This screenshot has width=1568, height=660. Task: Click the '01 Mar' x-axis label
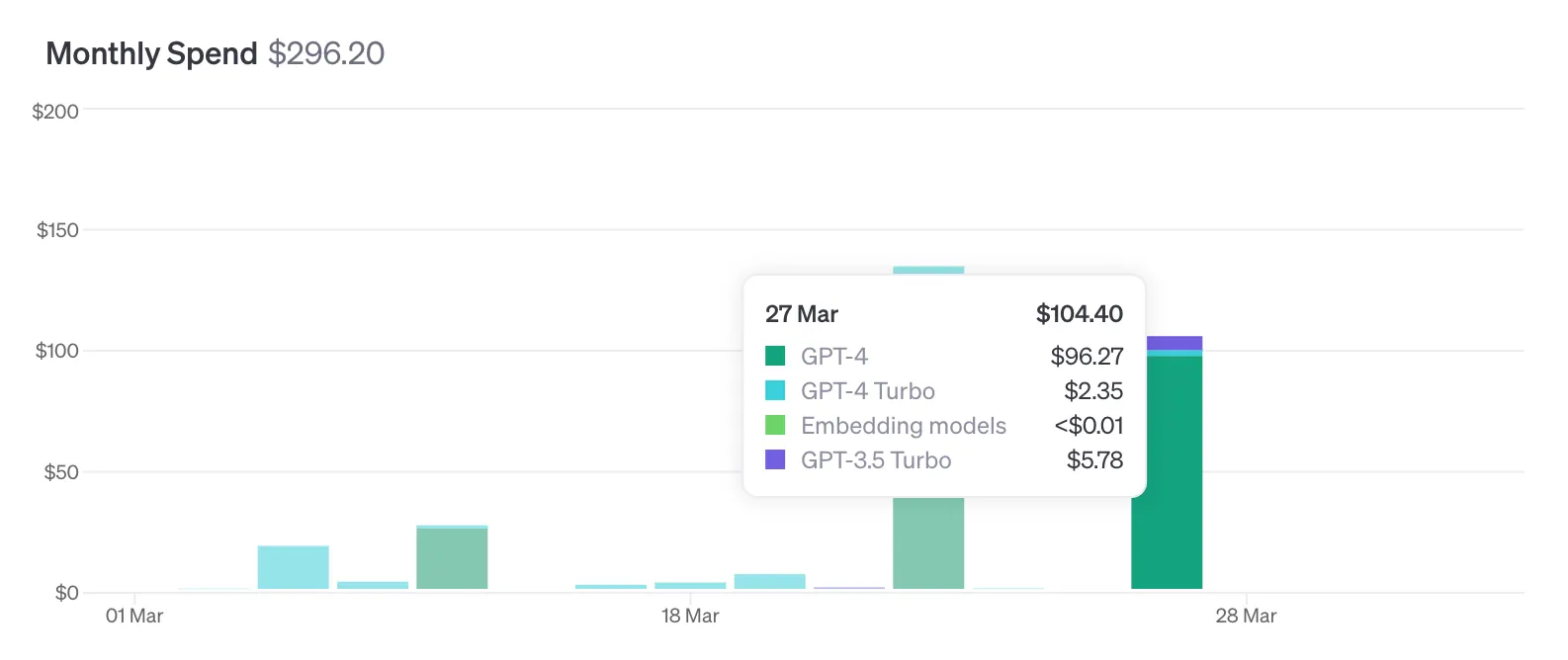tap(134, 616)
